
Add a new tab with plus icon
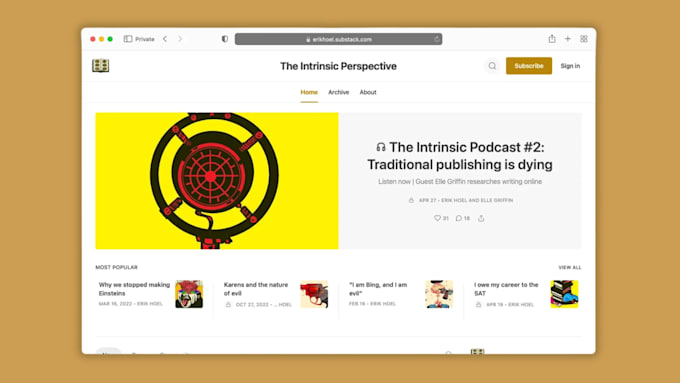tap(568, 39)
